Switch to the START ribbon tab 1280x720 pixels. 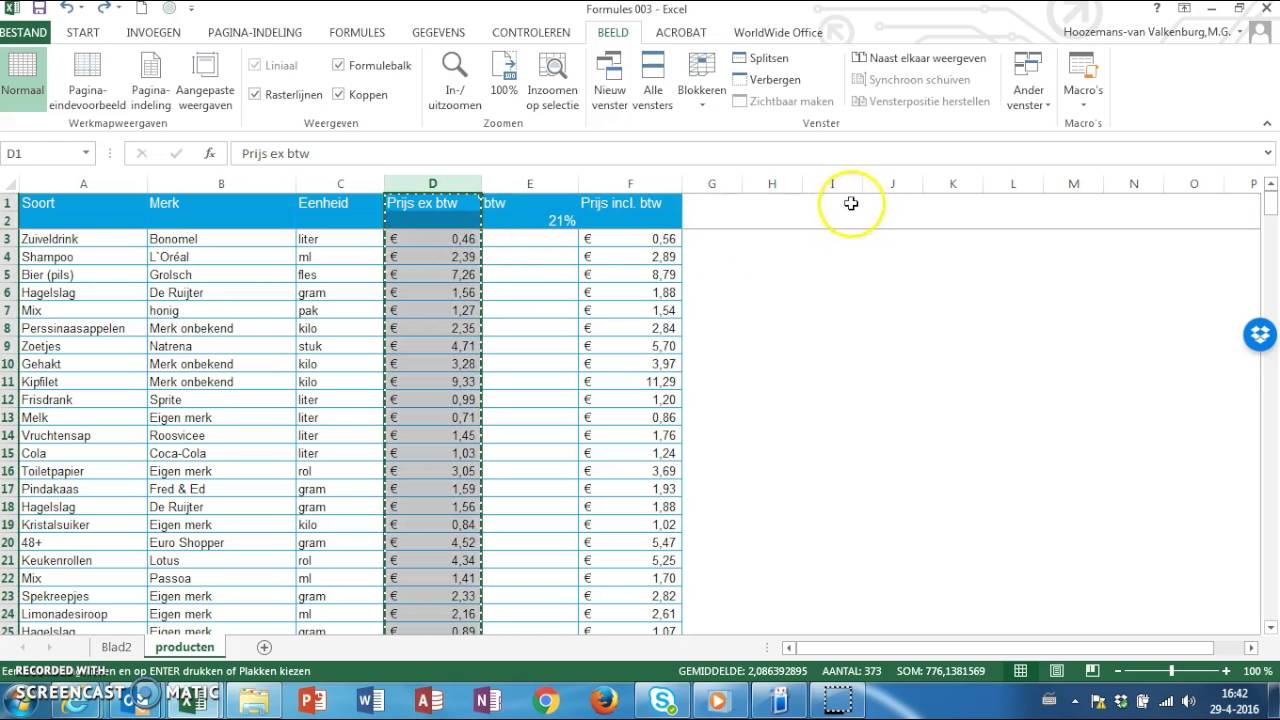pos(83,32)
